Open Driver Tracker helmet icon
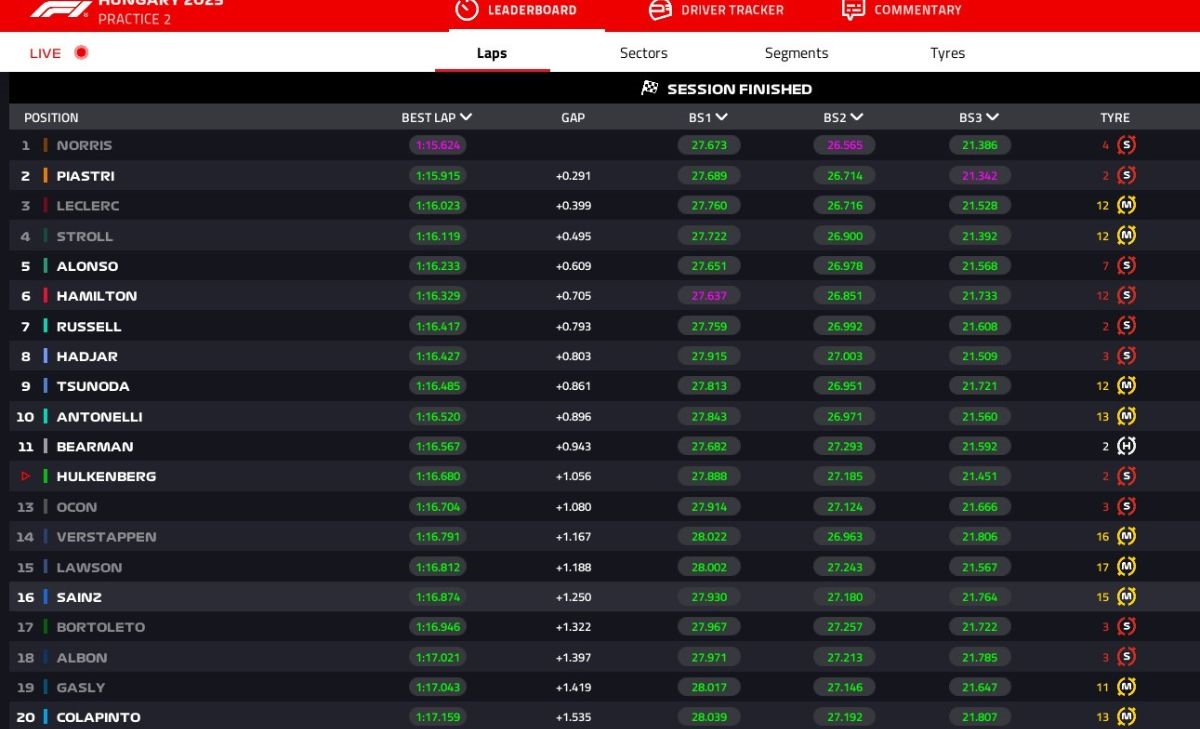The image size is (1200, 729). click(x=660, y=10)
